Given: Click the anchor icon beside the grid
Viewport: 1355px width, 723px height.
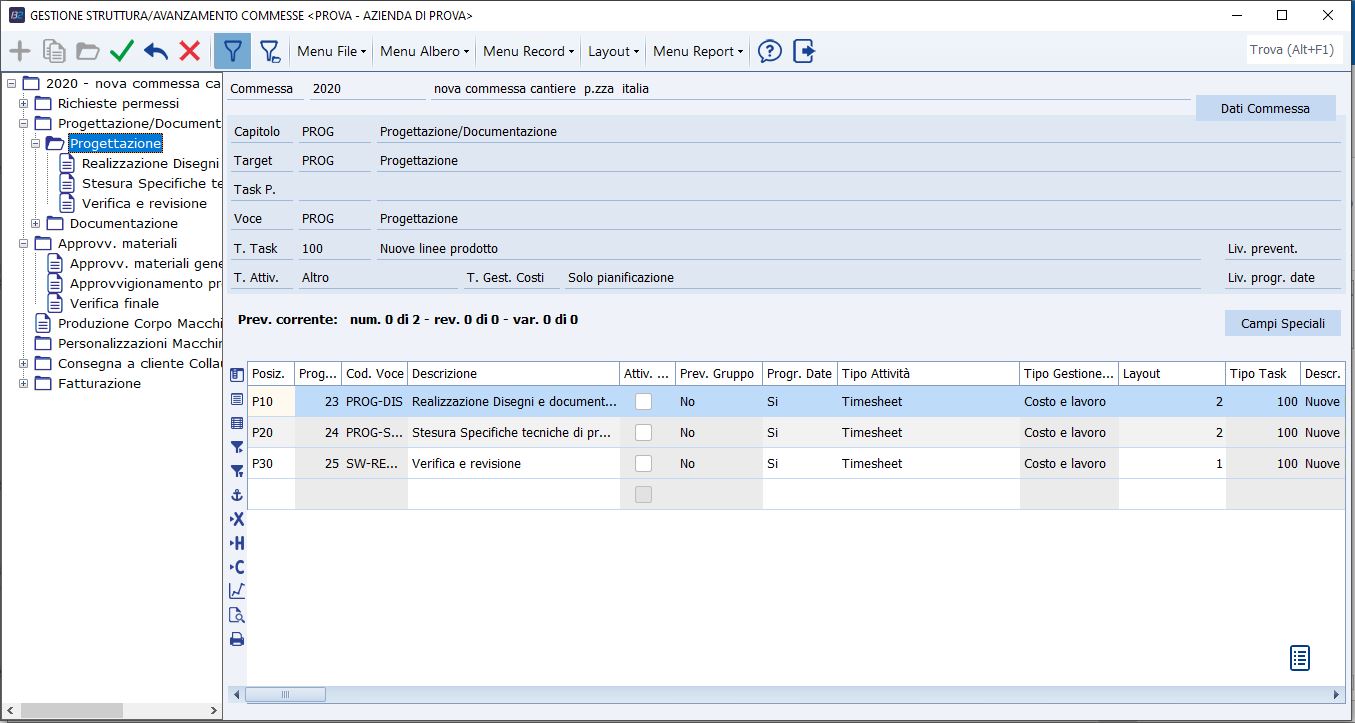Looking at the screenshot, I should pos(237,495).
